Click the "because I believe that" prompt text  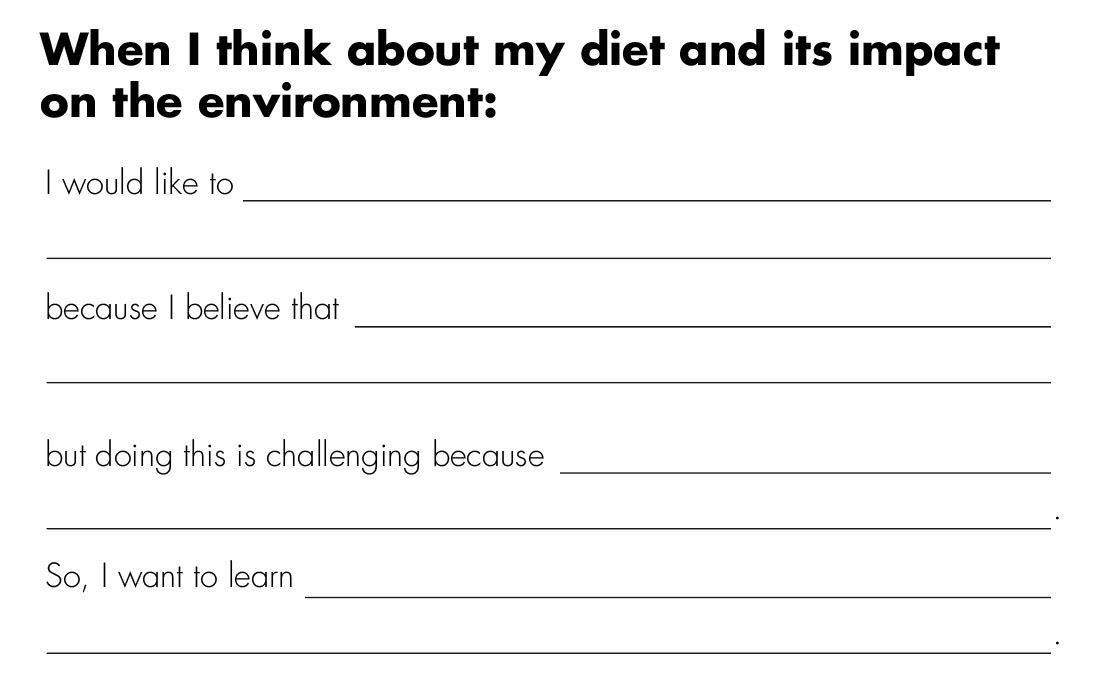click(x=192, y=308)
